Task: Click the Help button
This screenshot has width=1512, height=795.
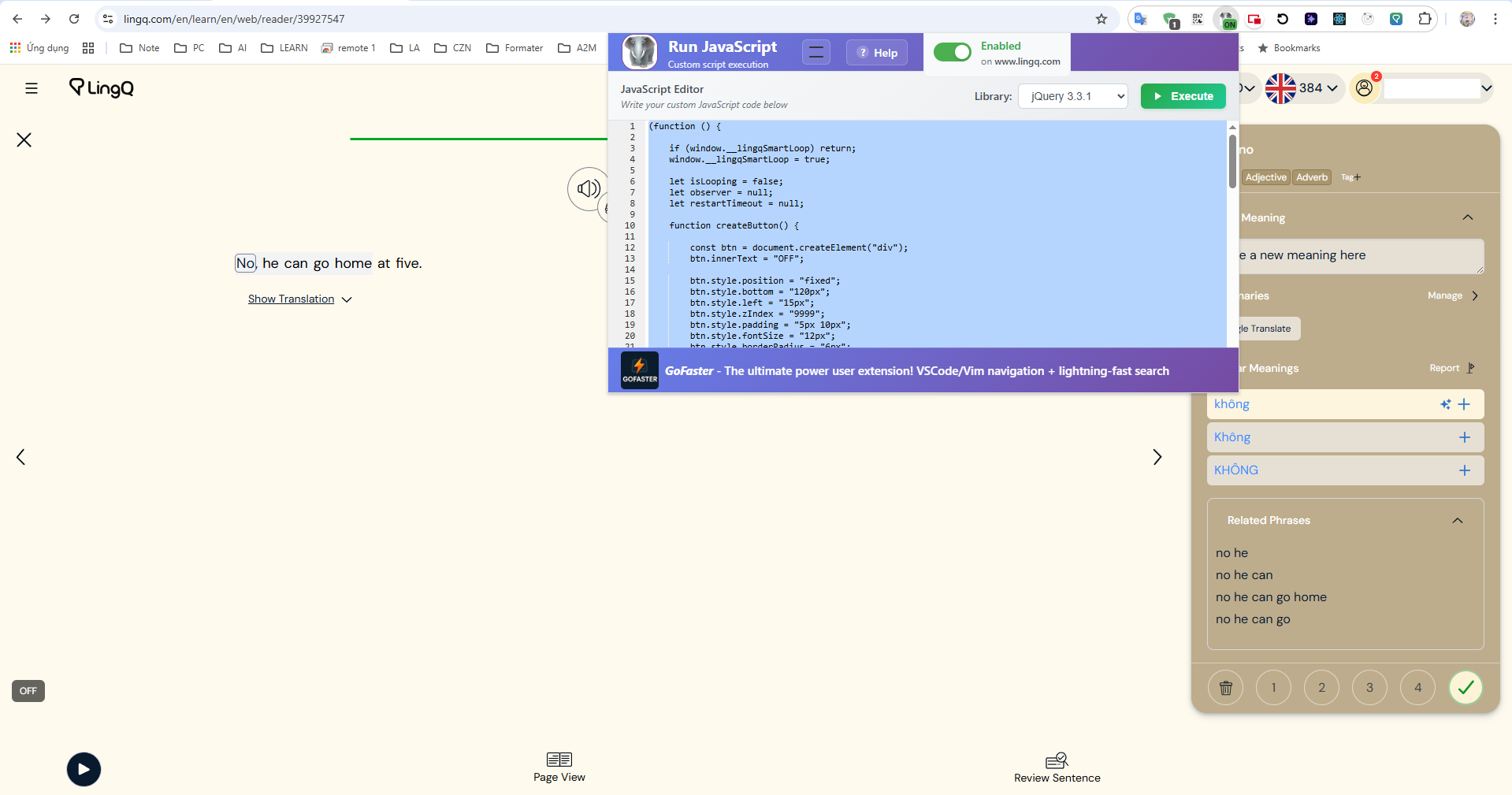Action: (x=877, y=53)
